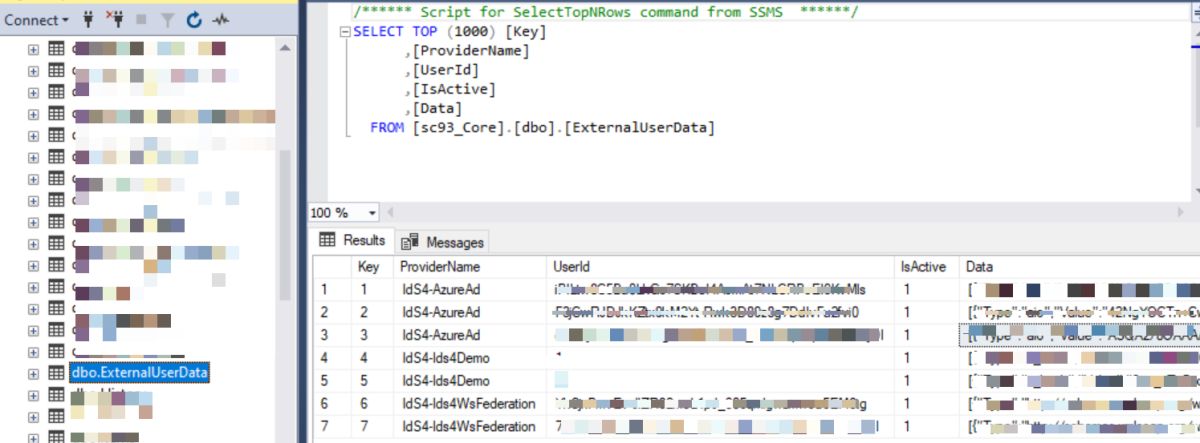Click IdS4-Ids4Demo cell in row 4
This screenshot has width=1200, height=443.
point(470,358)
